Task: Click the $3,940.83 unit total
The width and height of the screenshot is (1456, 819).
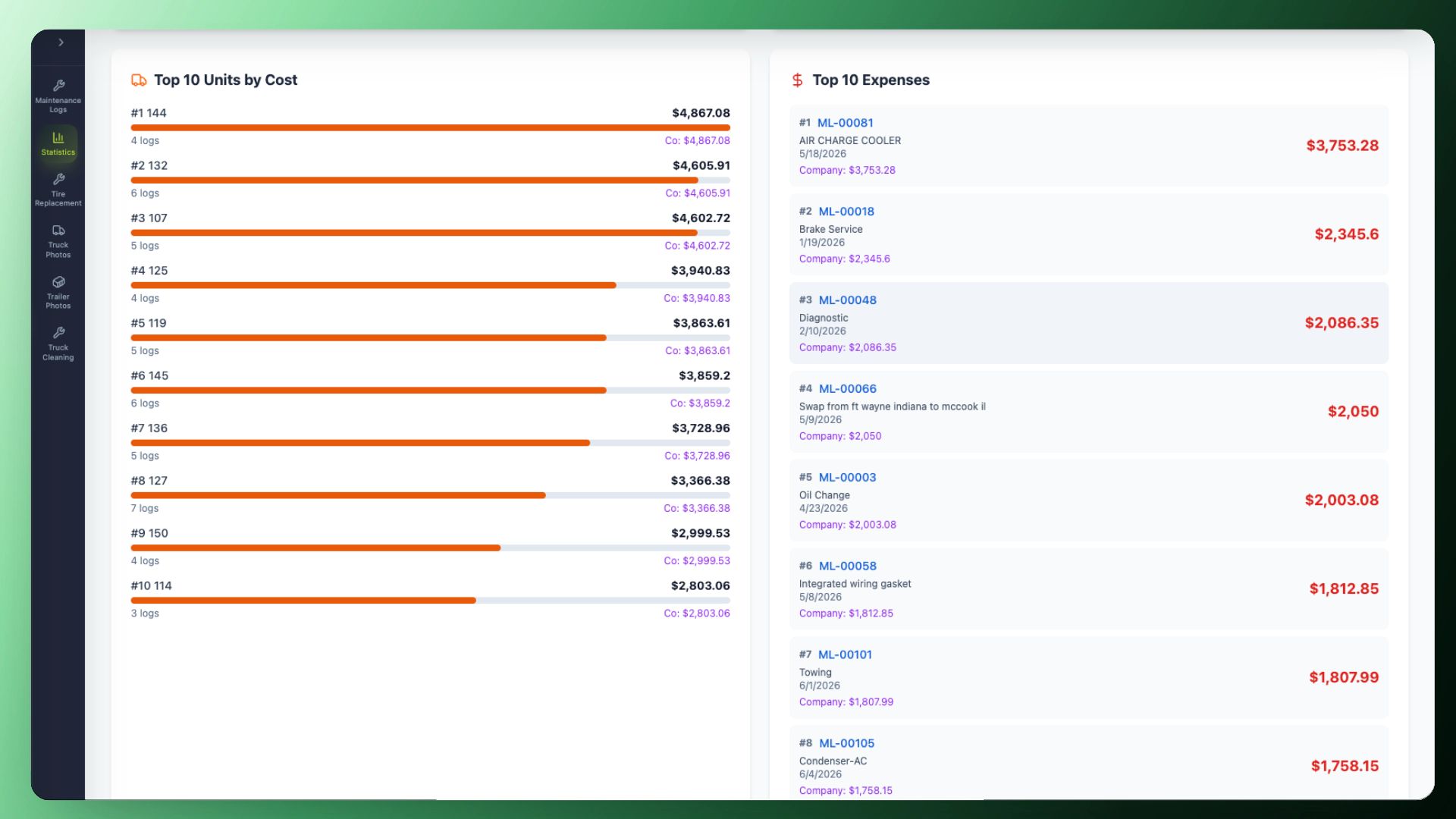Action: coord(701,271)
